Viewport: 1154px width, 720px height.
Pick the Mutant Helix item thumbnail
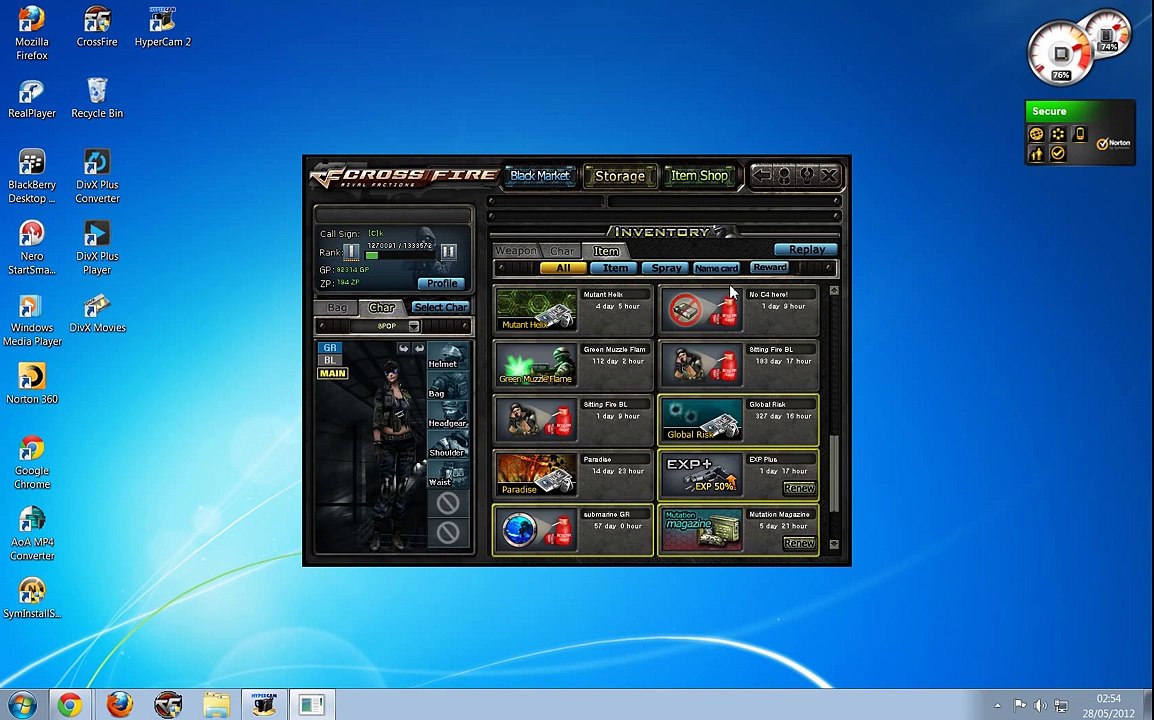537,309
